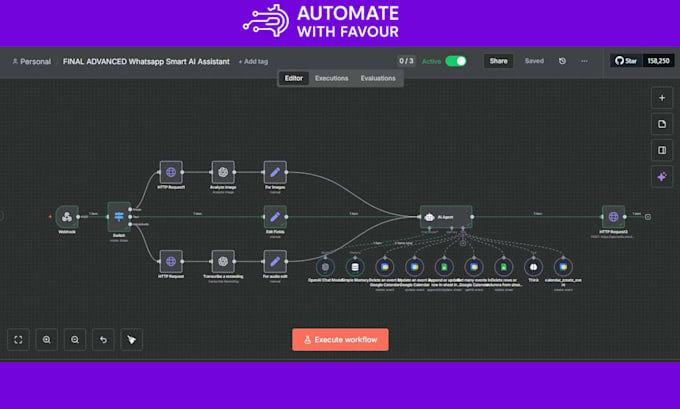Switch to the Executions tab

pyautogui.click(x=332, y=78)
